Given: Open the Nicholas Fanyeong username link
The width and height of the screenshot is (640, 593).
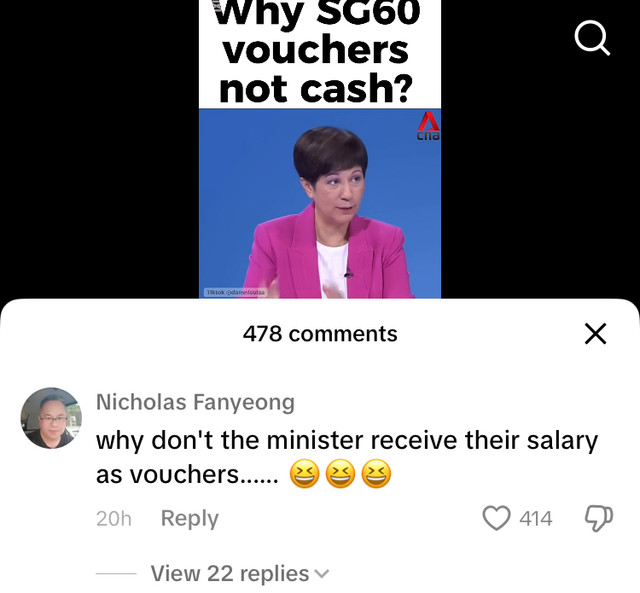Looking at the screenshot, I should (195, 402).
